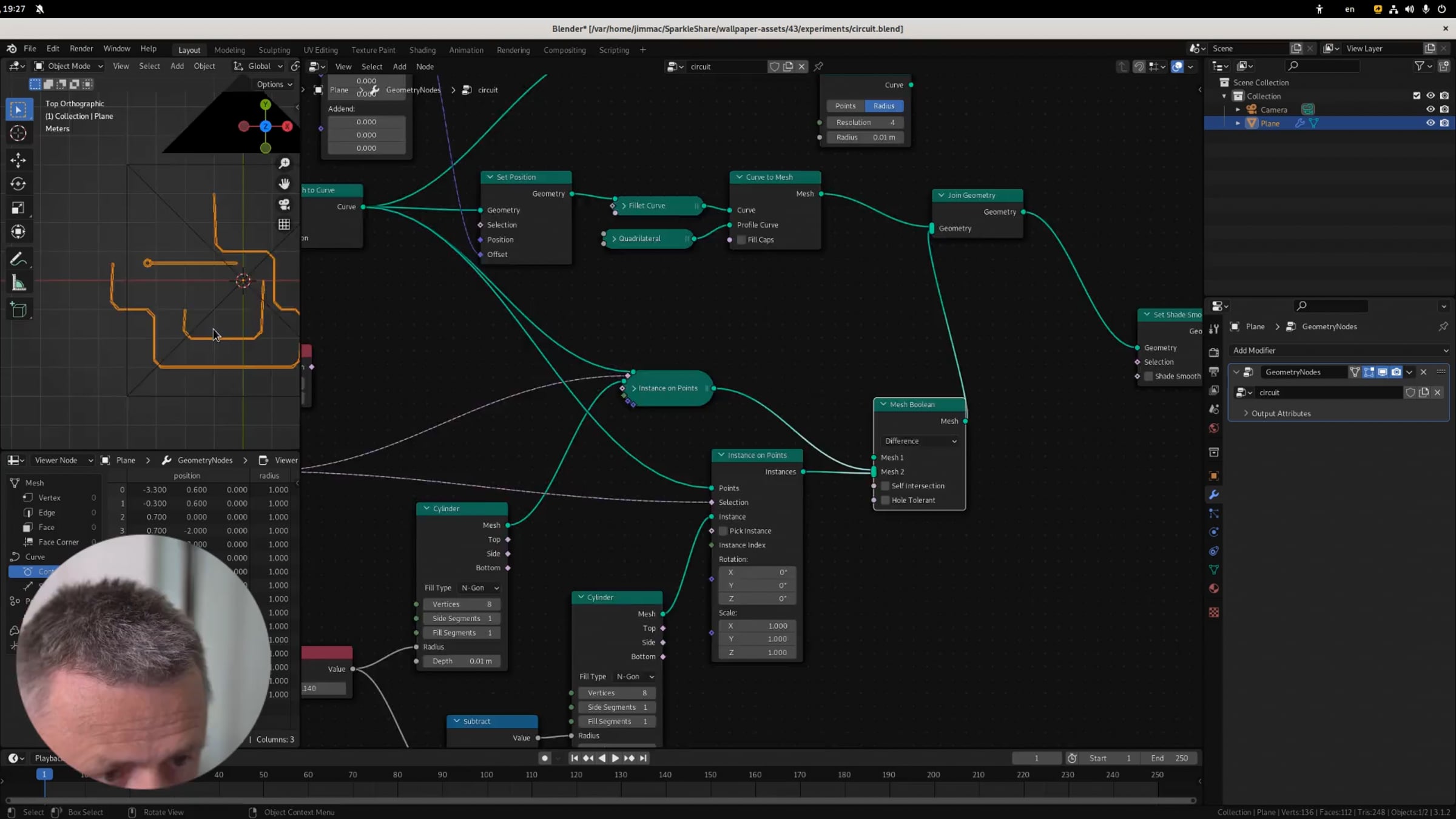The width and height of the screenshot is (1456, 819).
Task: Select the Measure tool
Action: (18, 283)
